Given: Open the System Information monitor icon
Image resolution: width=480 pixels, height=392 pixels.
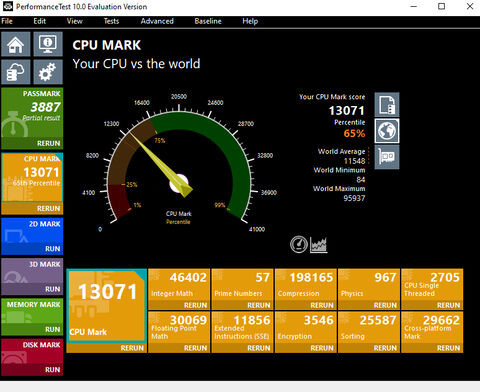Looking at the screenshot, I should pyautogui.click(x=48, y=44).
